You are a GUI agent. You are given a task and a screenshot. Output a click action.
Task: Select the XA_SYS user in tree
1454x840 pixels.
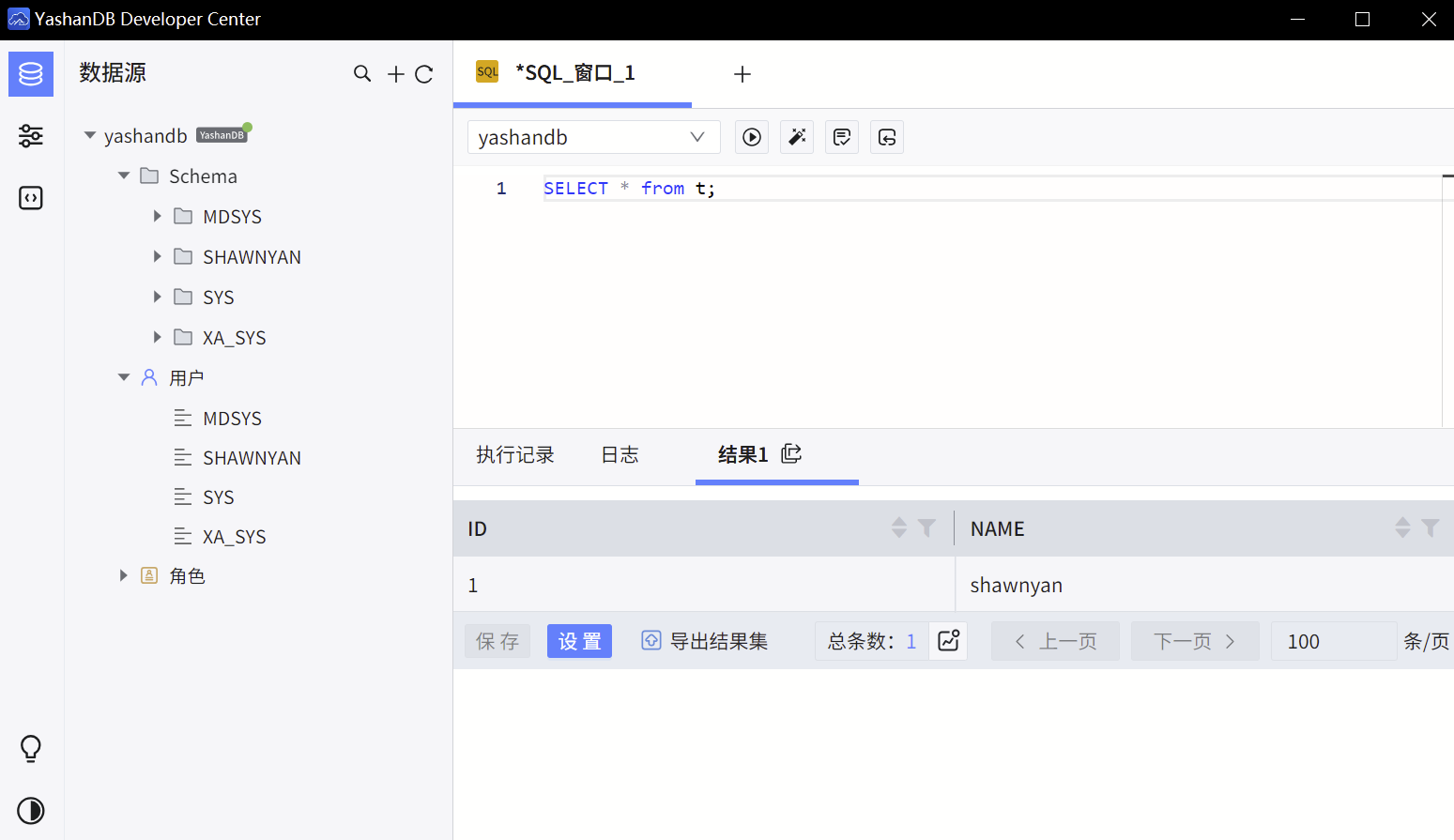tap(235, 537)
